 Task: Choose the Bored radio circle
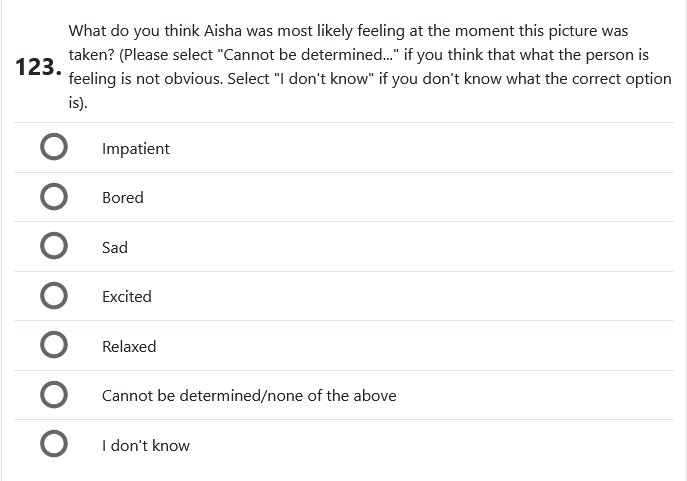point(54,197)
